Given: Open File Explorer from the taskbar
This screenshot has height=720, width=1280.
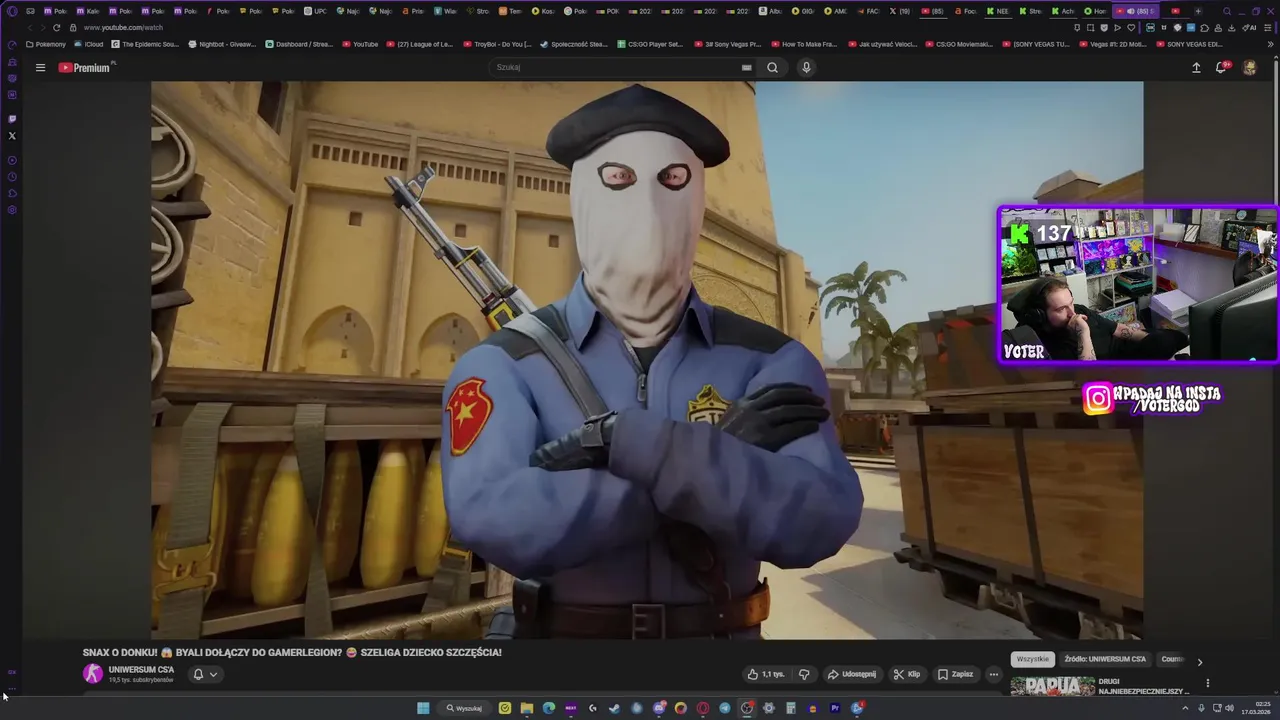Looking at the screenshot, I should pyautogui.click(x=527, y=708).
